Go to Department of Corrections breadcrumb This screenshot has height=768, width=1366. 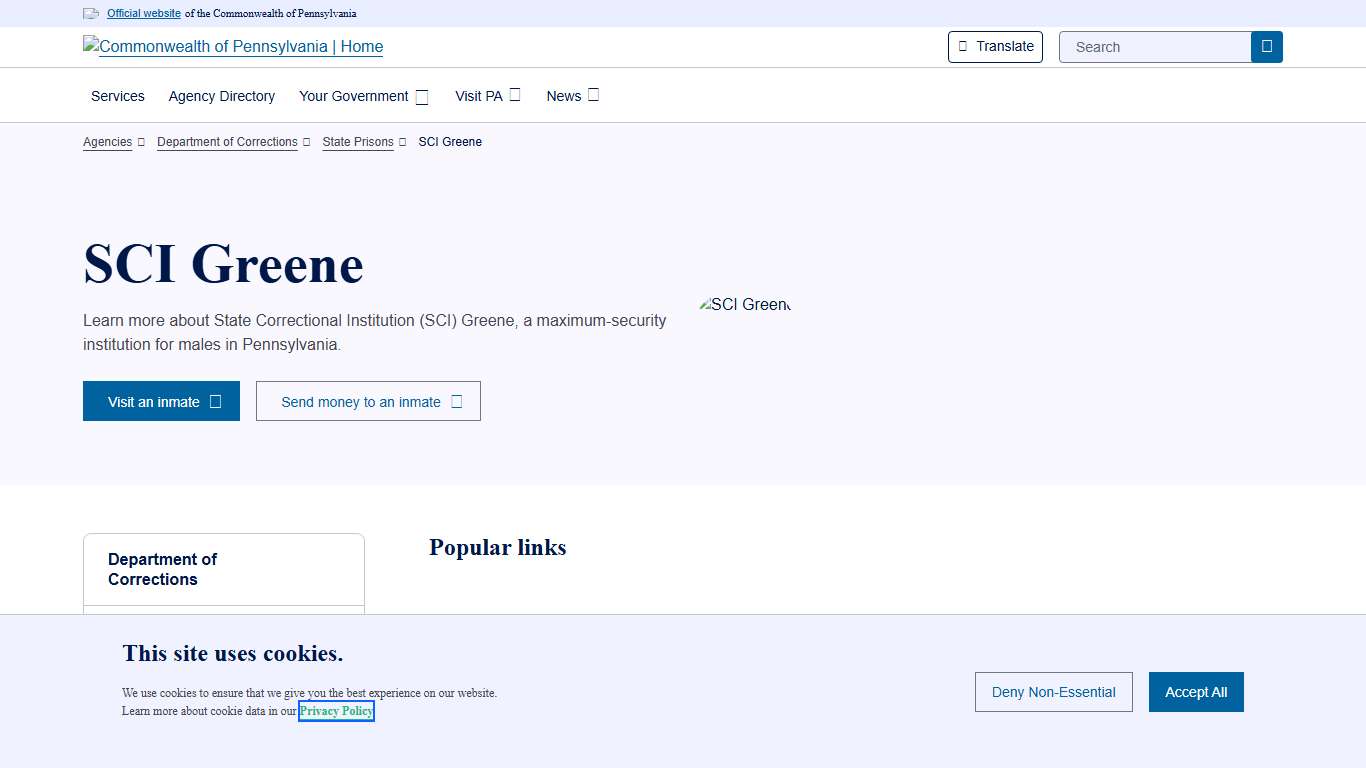tap(227, 142)
